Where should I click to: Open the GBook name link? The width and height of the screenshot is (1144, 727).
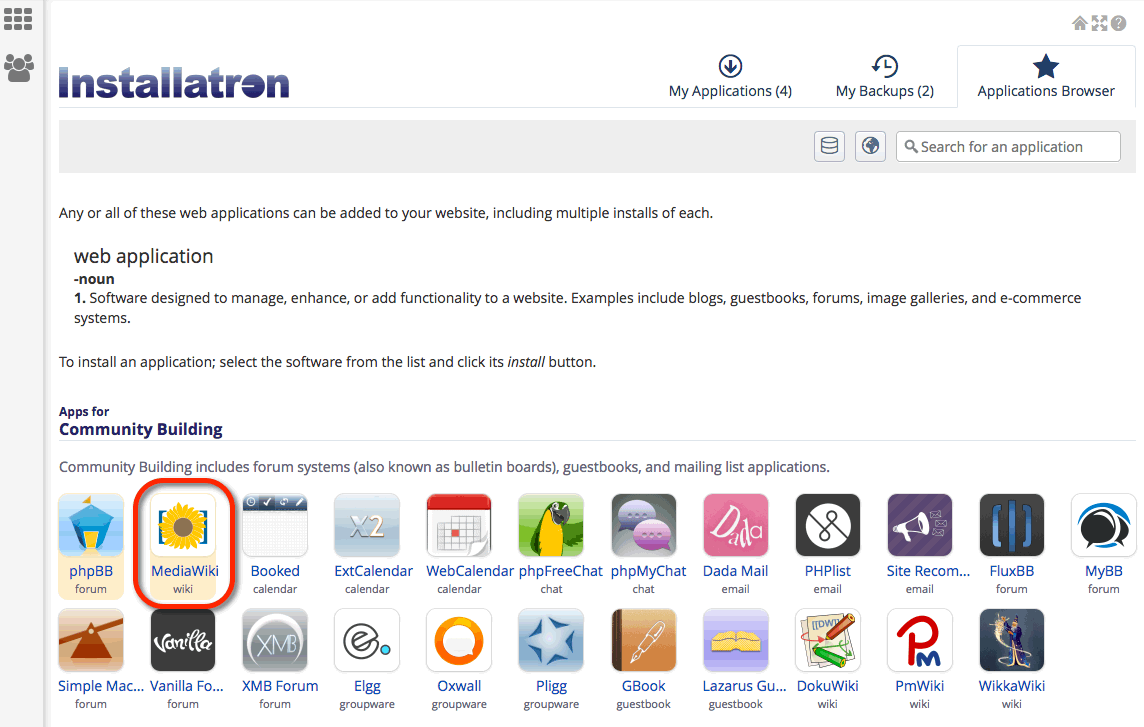tap(644, 686)
